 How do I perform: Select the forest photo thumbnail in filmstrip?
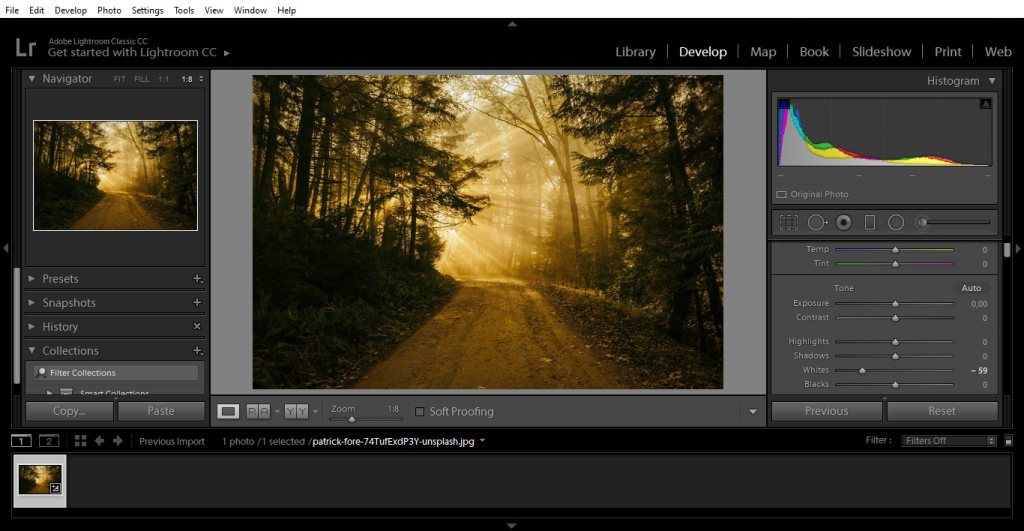(40, 480)
